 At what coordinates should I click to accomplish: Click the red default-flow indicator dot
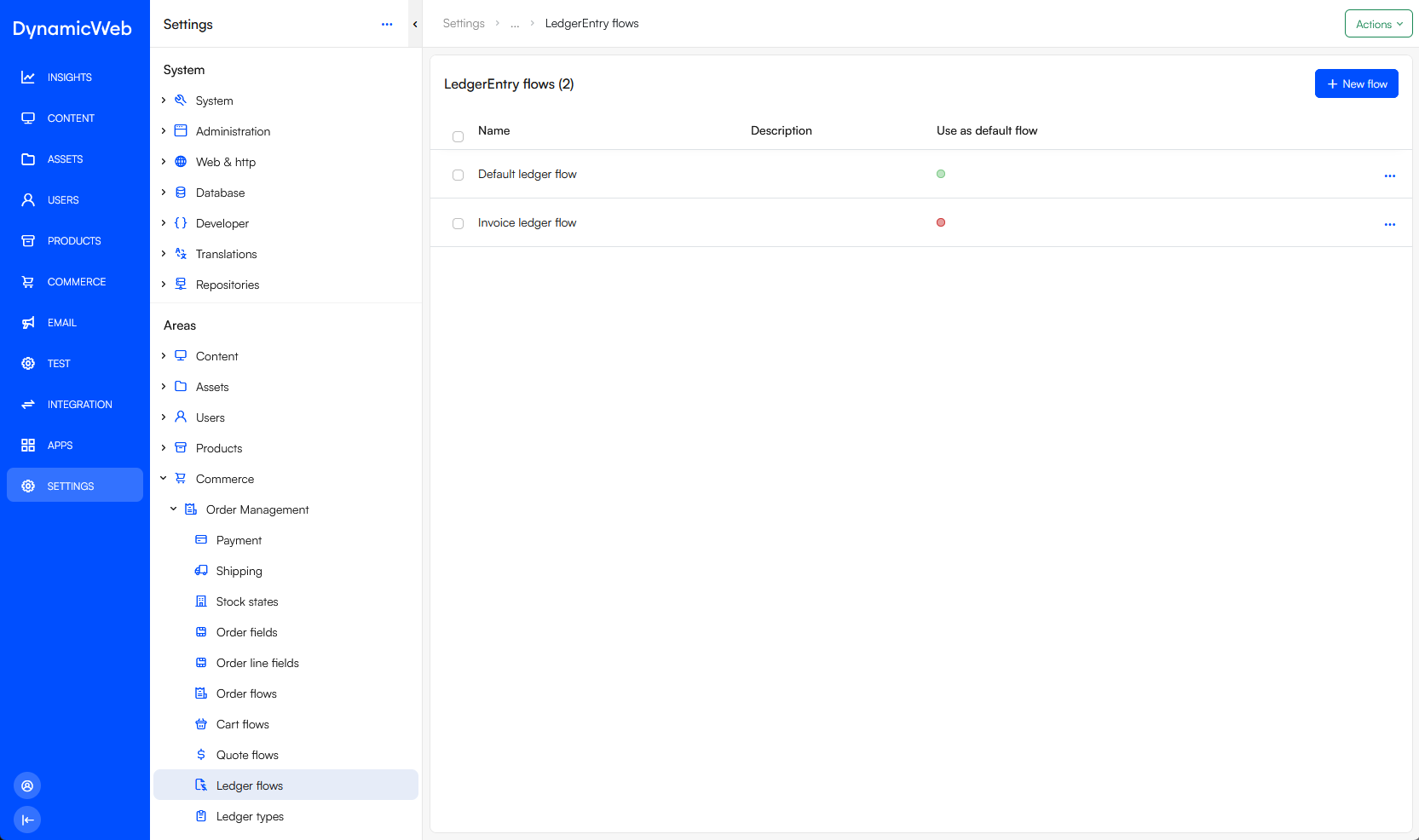point(941,222)
